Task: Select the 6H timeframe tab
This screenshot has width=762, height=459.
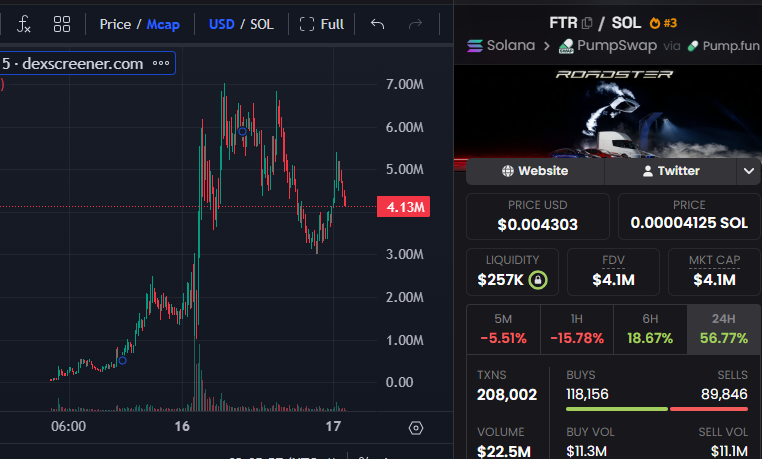Action: 650,329
